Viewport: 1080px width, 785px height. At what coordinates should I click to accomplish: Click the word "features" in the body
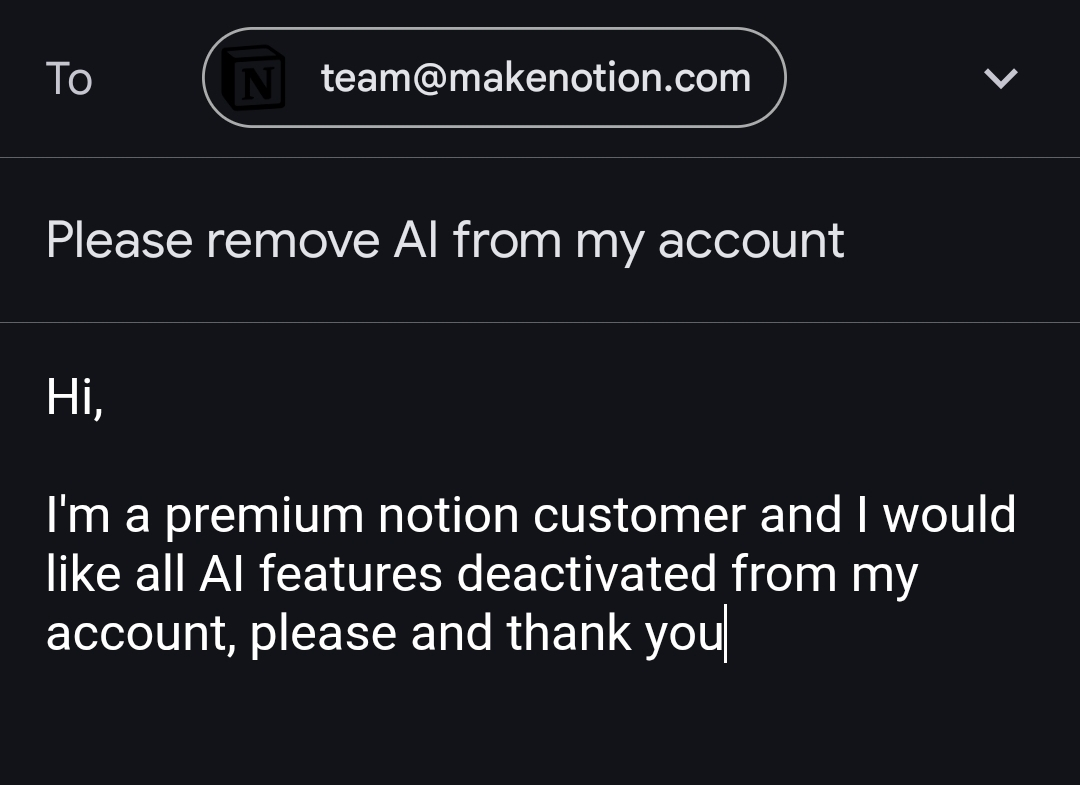[x=350, y=575]
